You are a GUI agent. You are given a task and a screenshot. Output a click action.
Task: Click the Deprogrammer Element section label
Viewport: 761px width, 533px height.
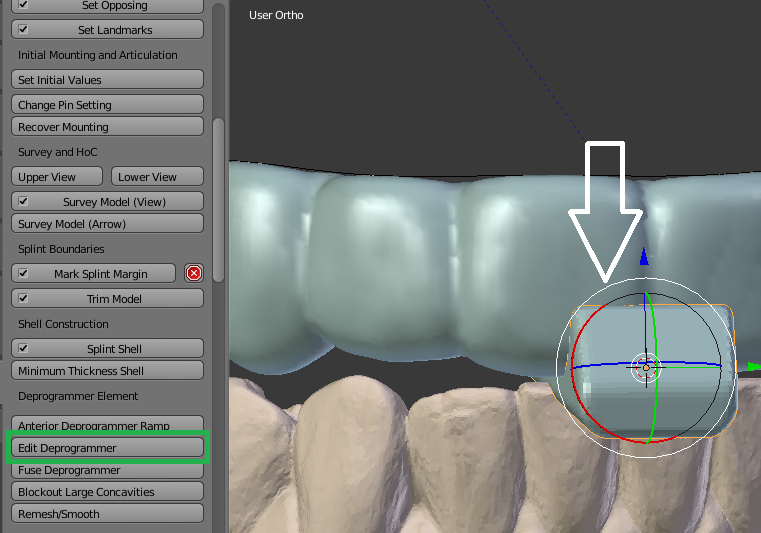point(78,396)
